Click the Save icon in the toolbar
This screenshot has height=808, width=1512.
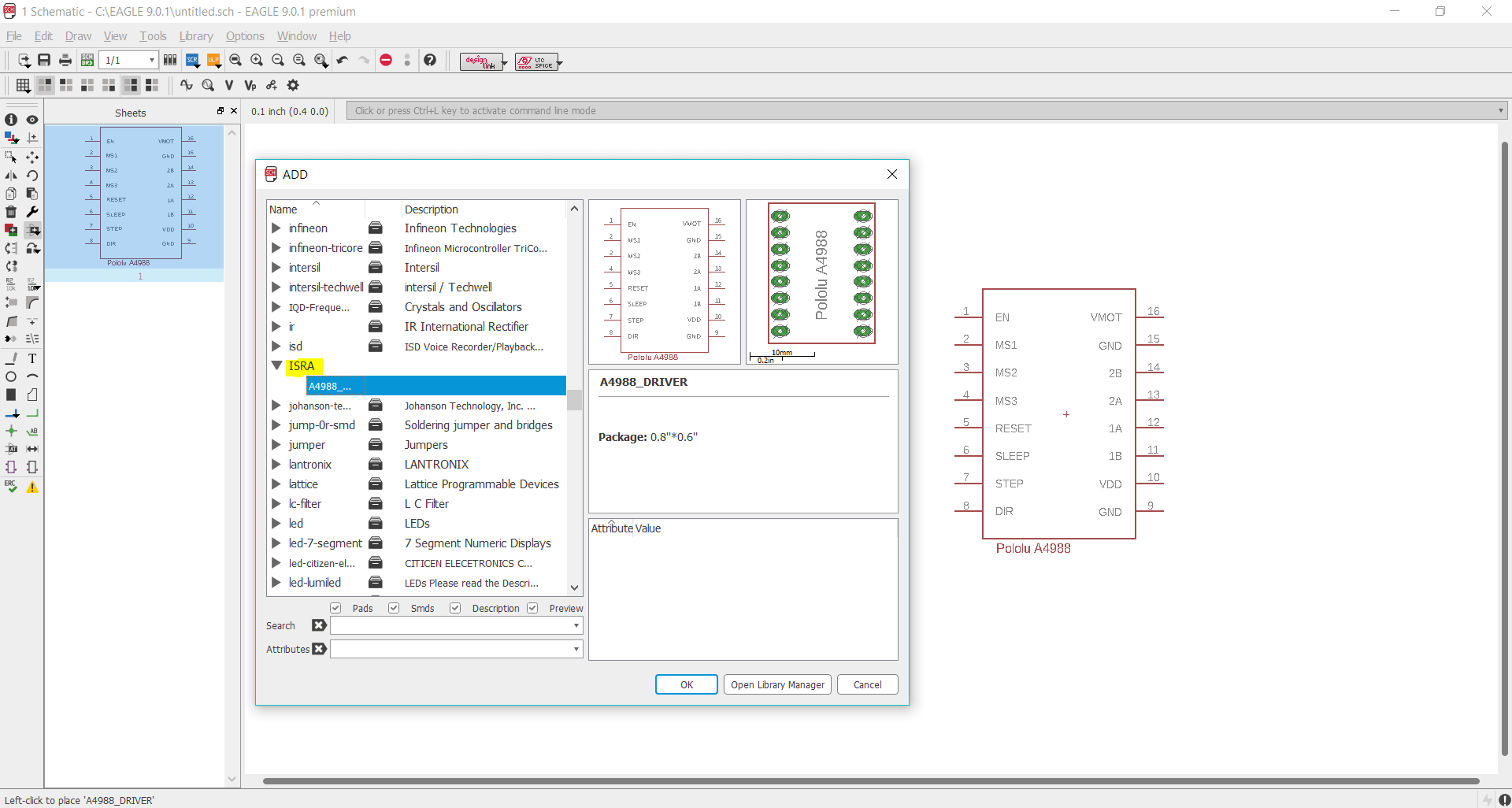tap(44, 60)
